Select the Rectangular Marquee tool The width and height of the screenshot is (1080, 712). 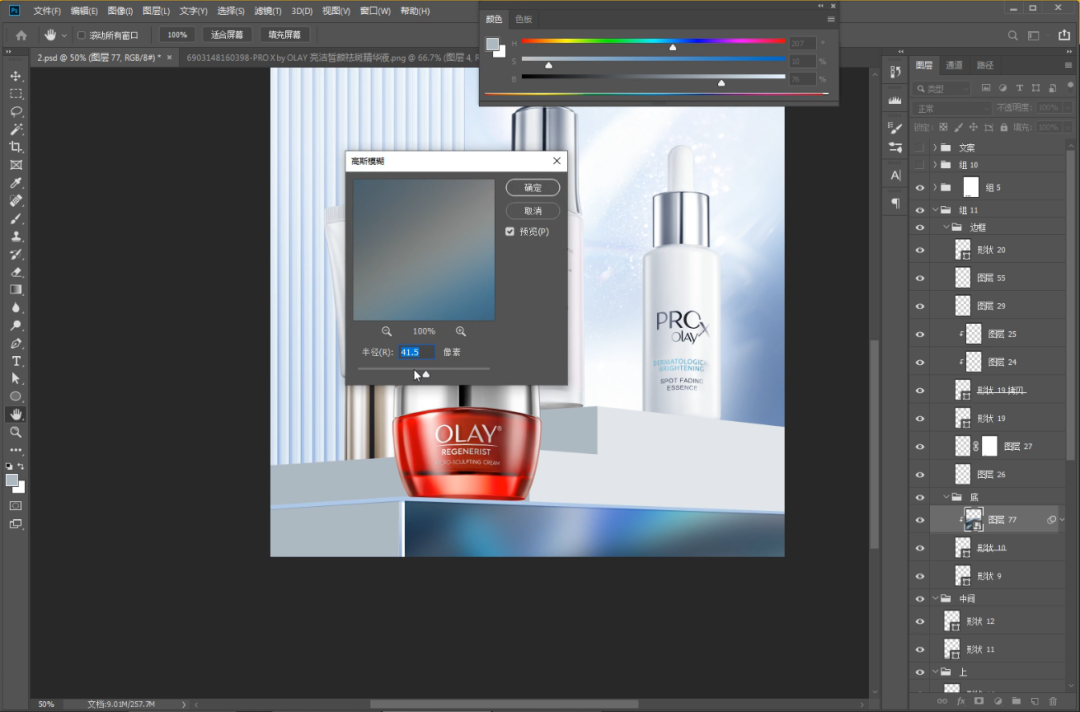pyautogui.click(x=16, y=94)
